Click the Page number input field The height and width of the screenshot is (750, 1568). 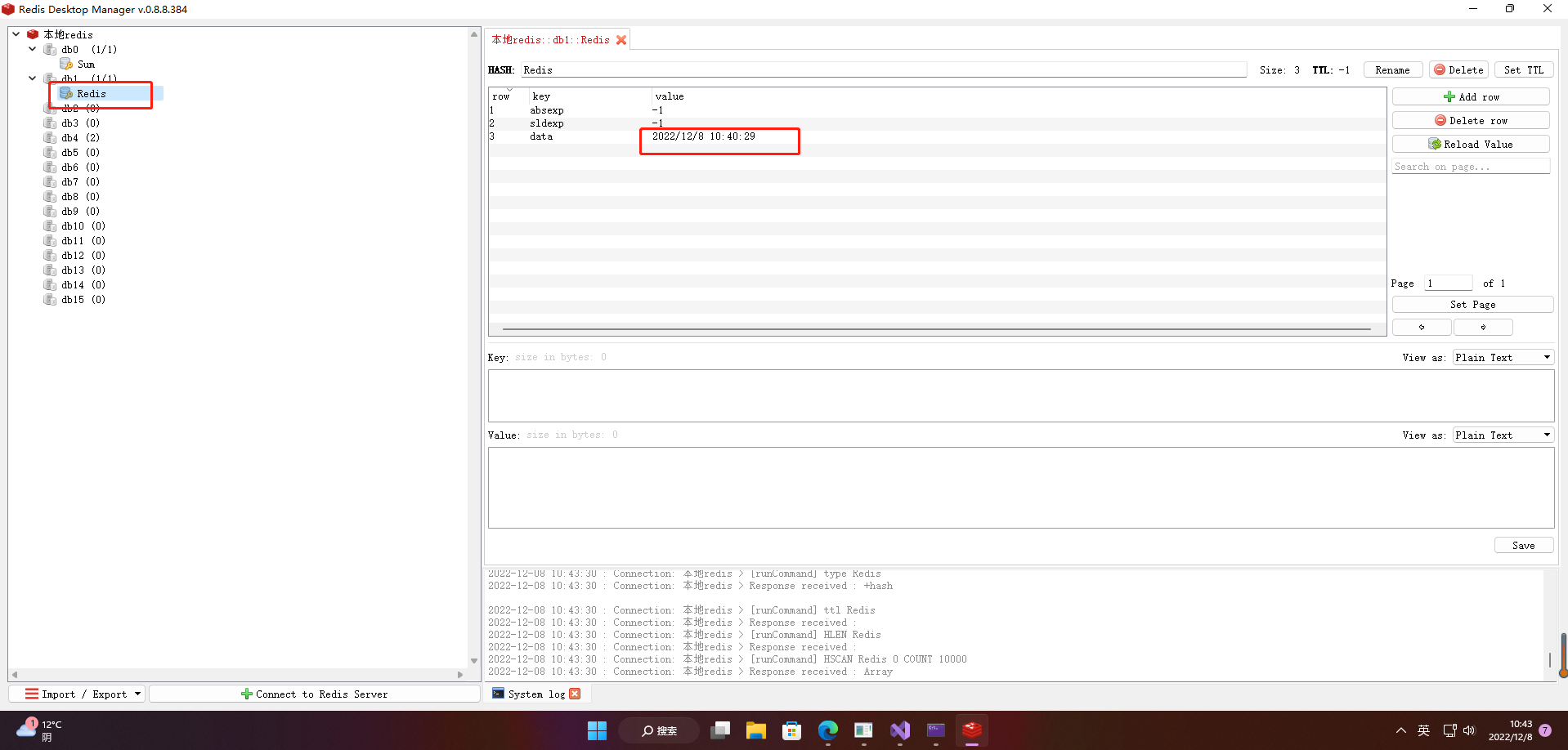tap(1448, 283)
